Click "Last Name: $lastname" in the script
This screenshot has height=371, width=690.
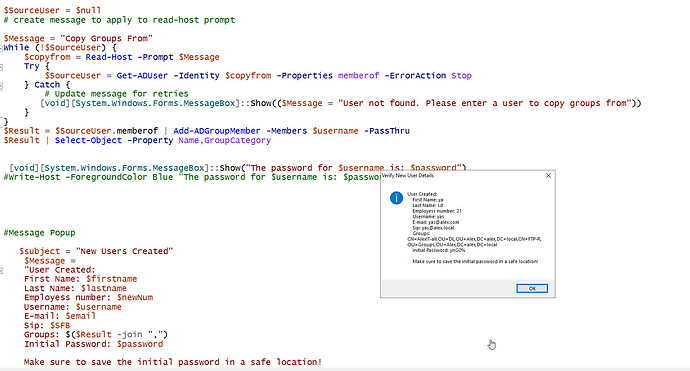(75, 288)
